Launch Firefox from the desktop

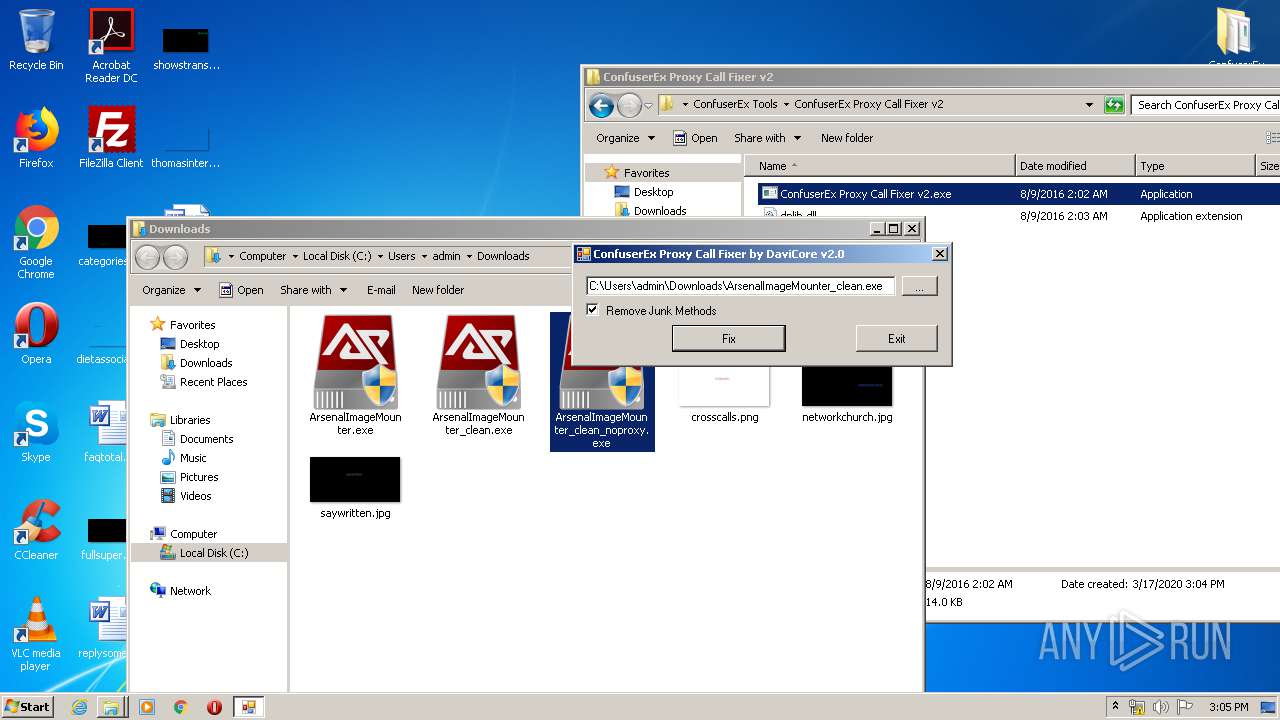[36, 138]
